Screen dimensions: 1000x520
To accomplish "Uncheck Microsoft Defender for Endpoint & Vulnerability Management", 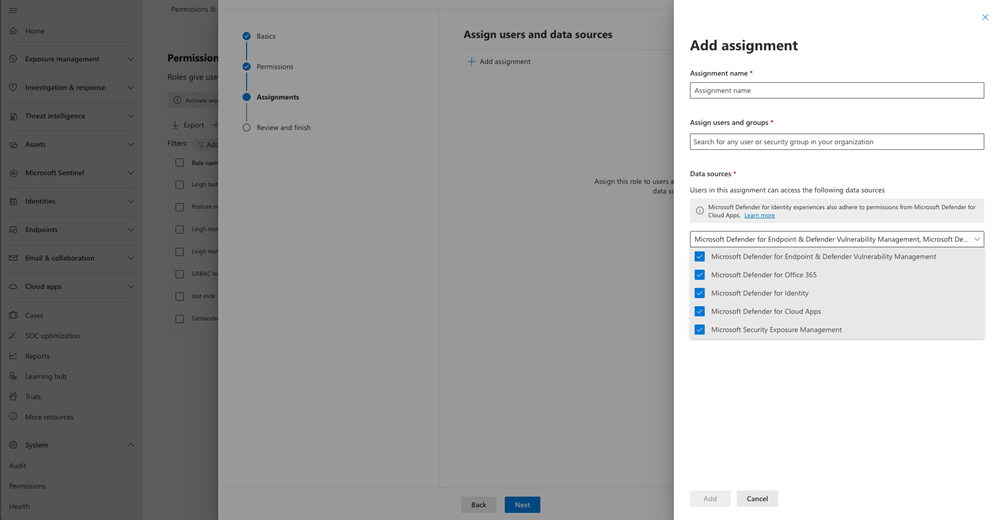I will 700,256.
